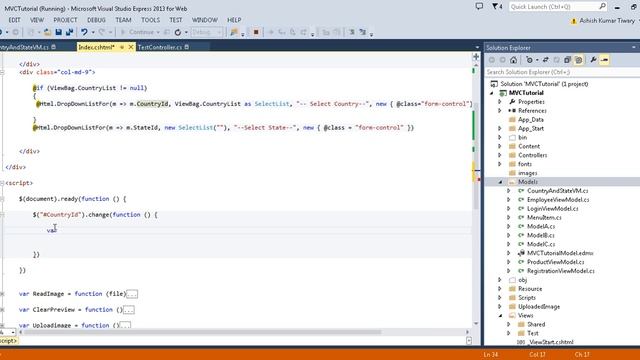Click Solution Explorer Back arrow
This screenshot has height=360, width=640.
(x=492, y=60)
